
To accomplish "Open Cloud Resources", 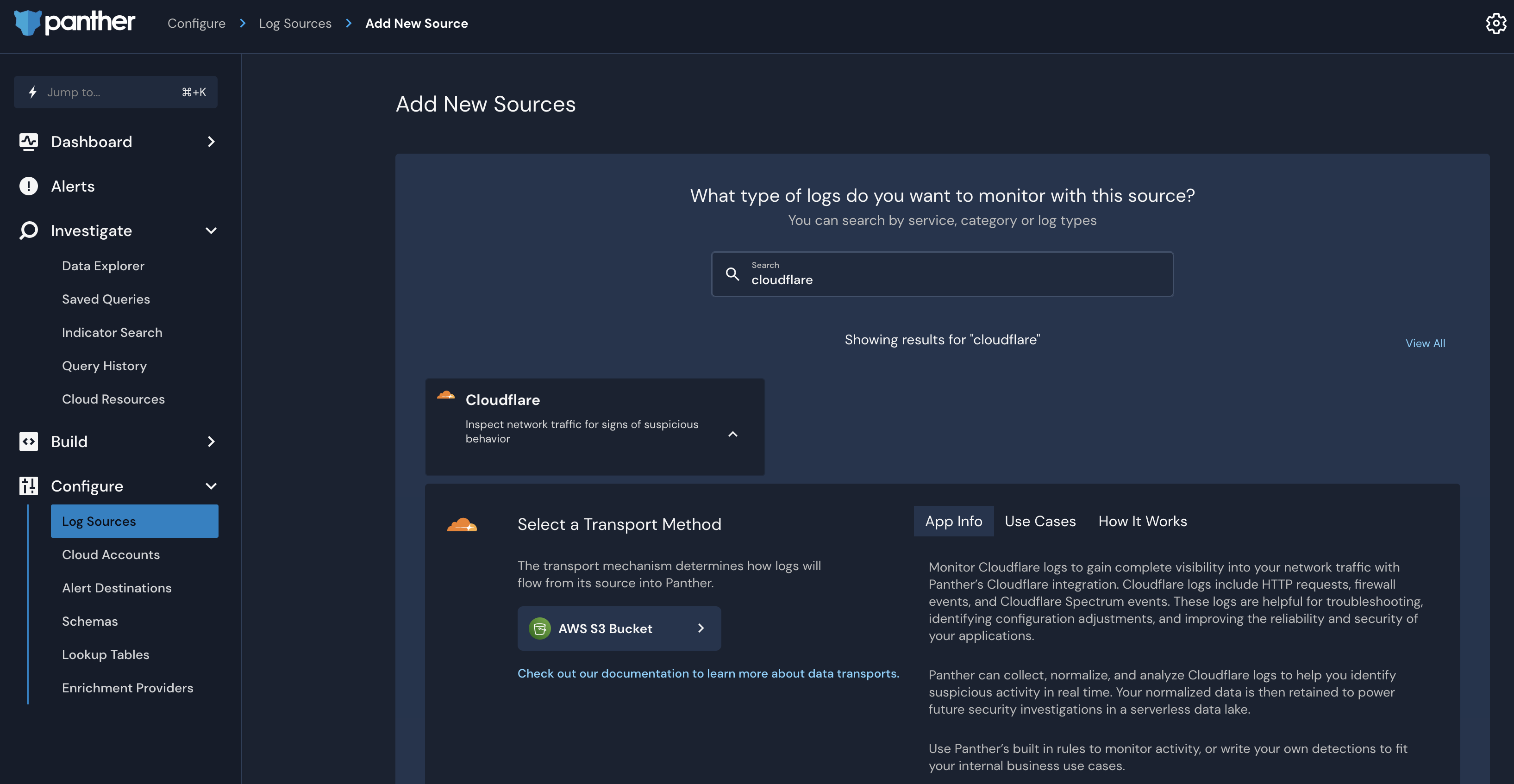I will tap(113, 399).
